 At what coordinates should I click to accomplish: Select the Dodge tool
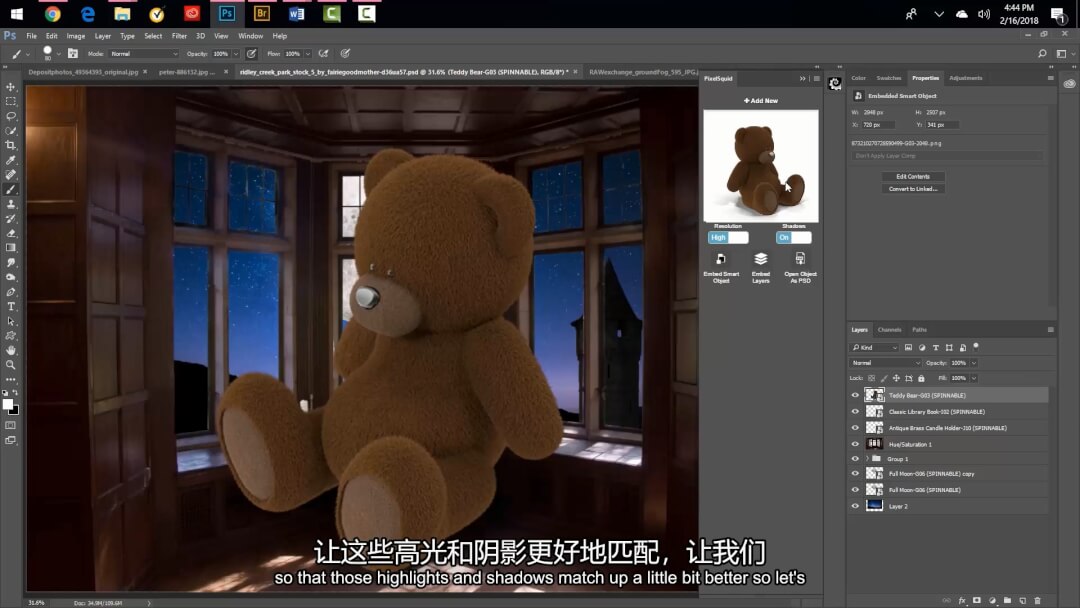[x=10, y=277]
